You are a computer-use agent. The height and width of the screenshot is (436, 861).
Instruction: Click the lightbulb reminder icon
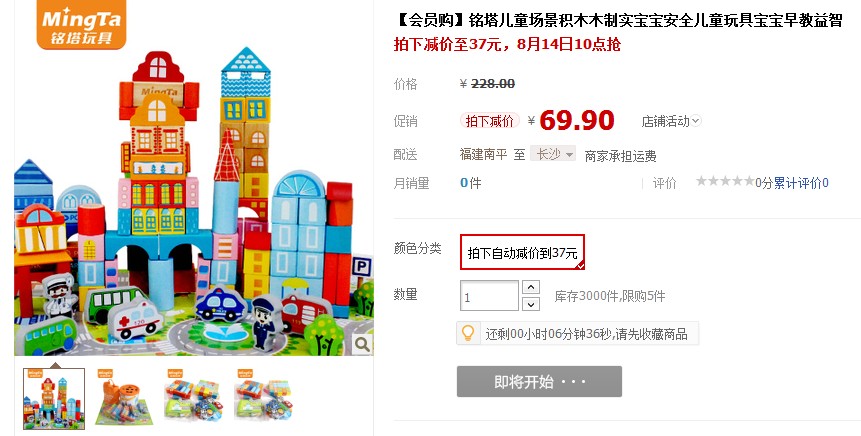(468, 333)
